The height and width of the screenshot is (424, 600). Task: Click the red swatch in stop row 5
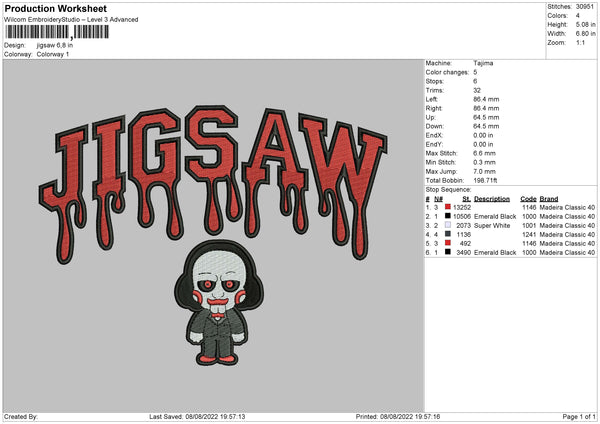tap(448, 243)
